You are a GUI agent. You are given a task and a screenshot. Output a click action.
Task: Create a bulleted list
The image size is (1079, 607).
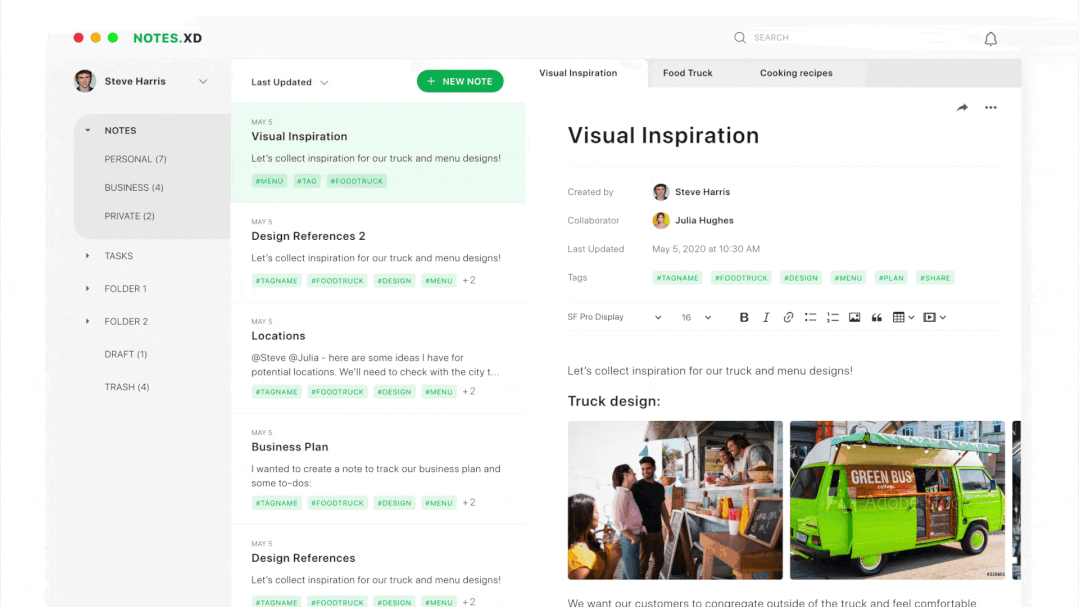point(810,317)
